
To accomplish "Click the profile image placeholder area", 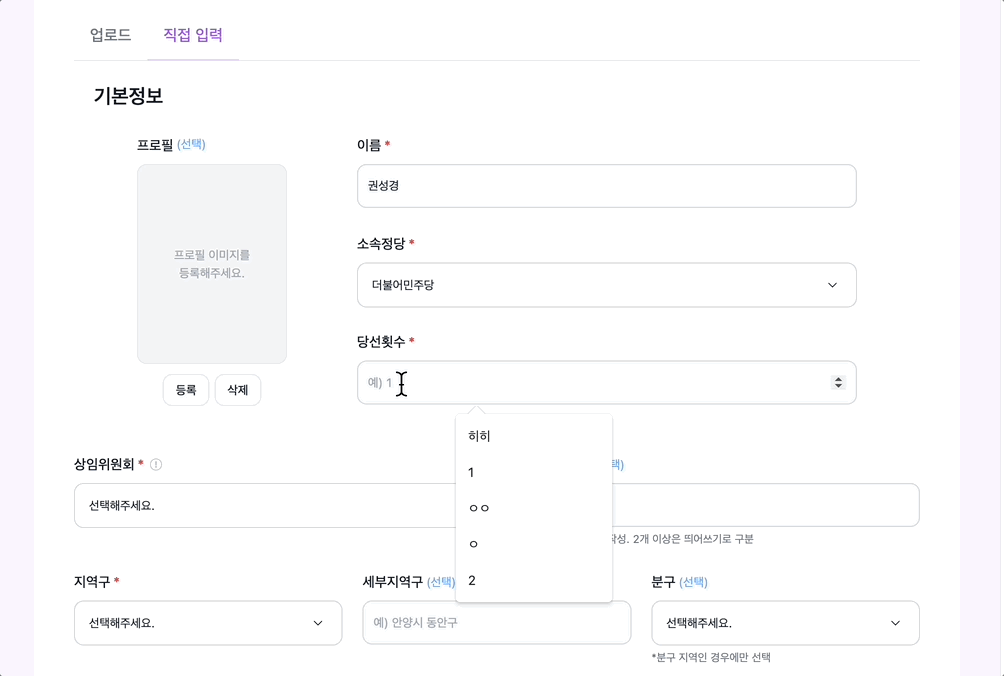I will point(211,264).
